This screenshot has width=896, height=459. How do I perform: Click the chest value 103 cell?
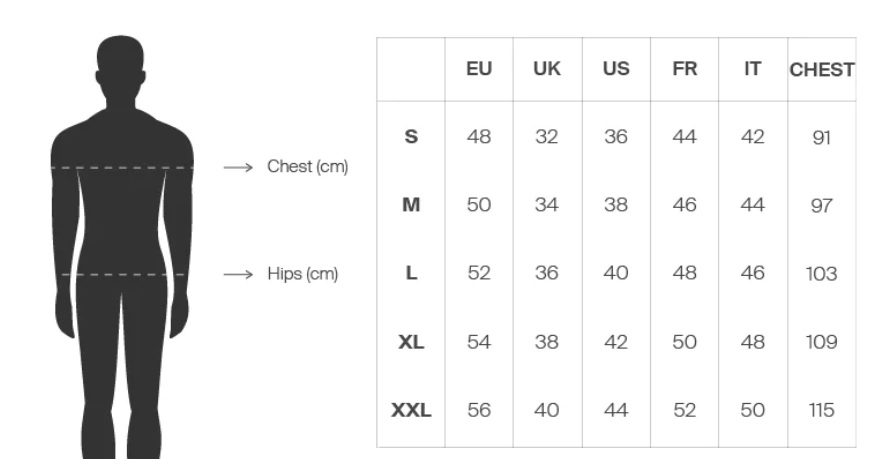[821, 274]
